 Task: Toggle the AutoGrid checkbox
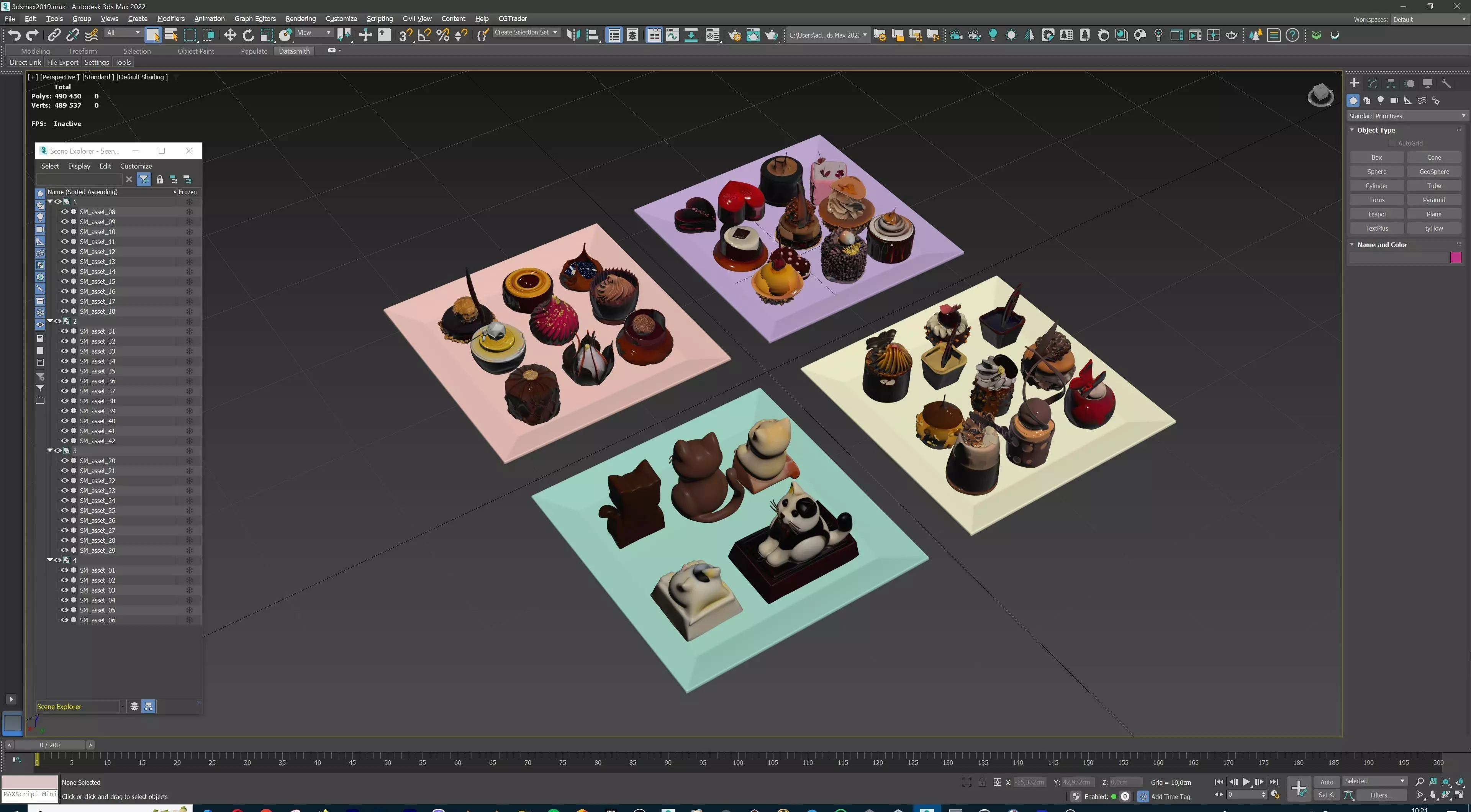click(x=1392, y=143)
